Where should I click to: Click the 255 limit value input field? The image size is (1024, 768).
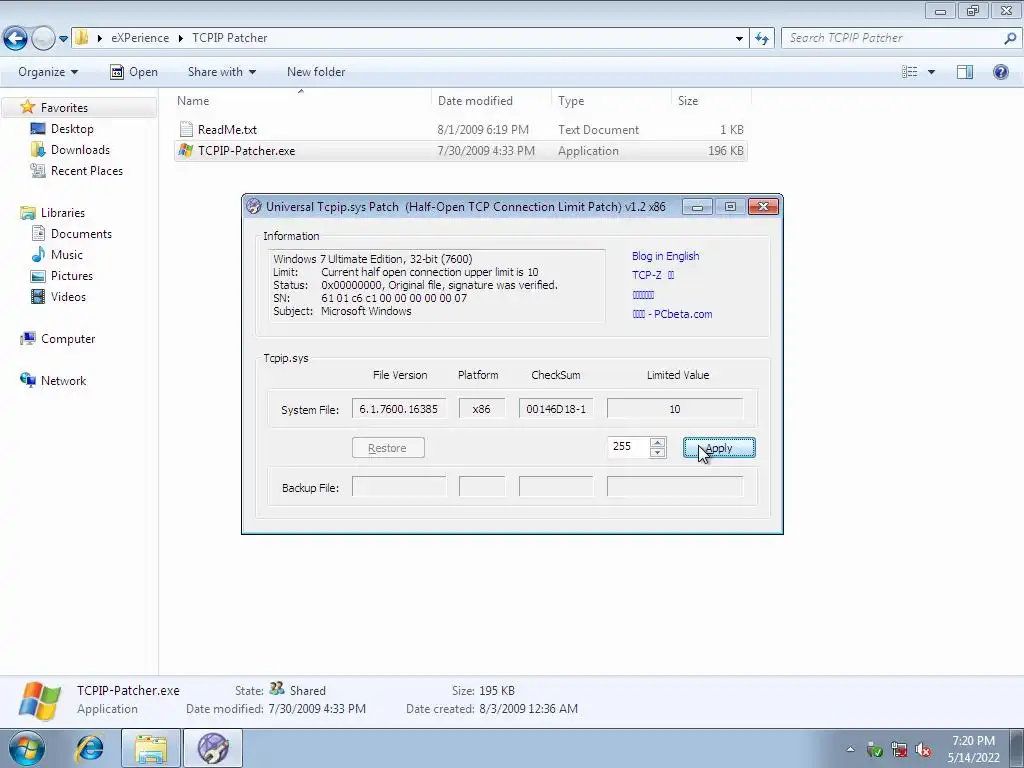(x=628, y=447)
